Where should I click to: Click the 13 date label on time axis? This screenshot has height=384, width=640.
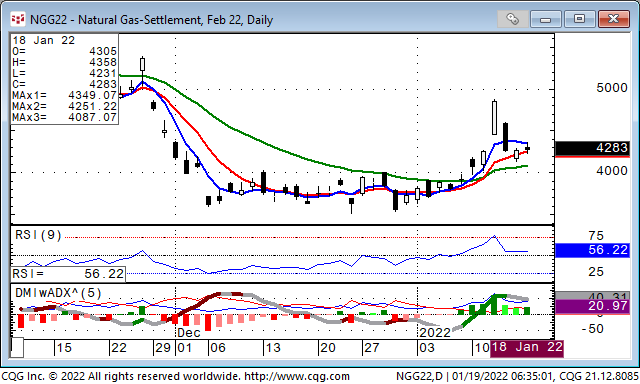[x=273, y=348]
